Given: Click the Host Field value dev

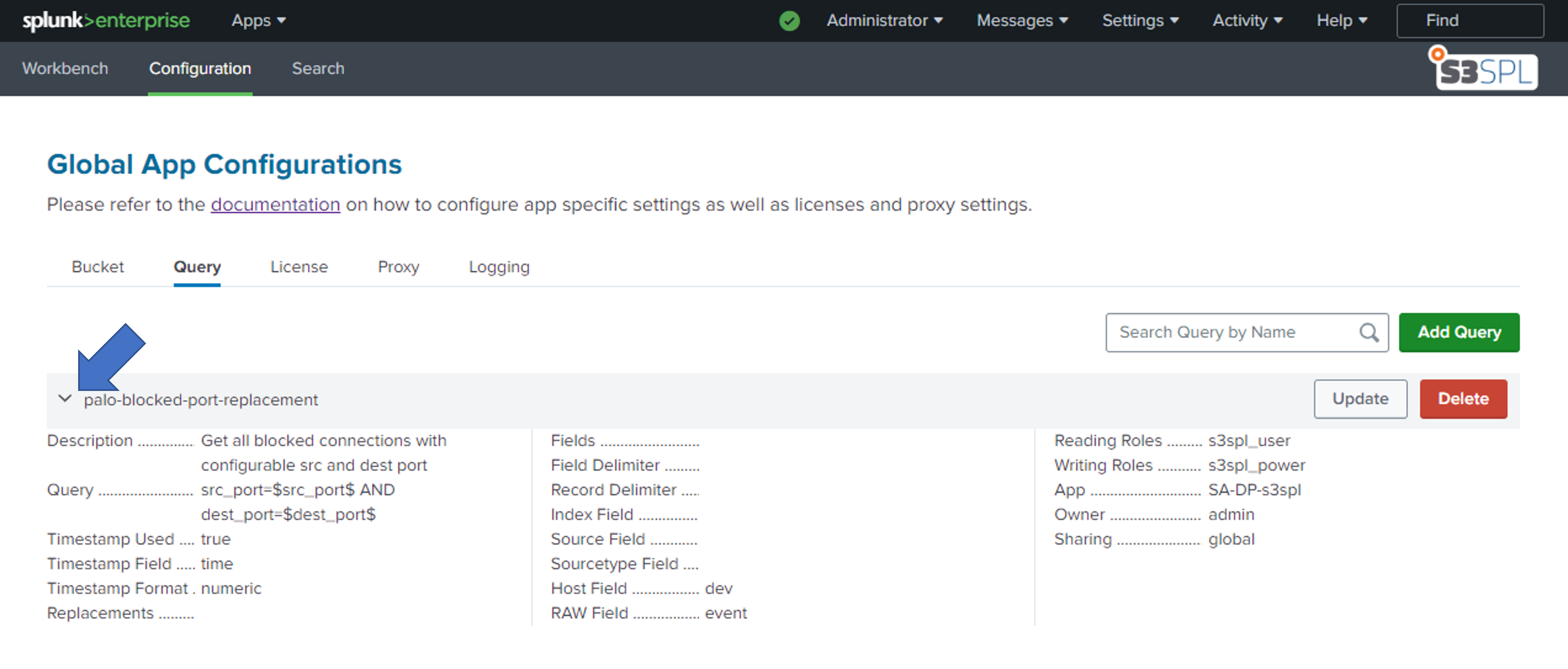Looking at the screenshot, I should [x=718, y=589].
